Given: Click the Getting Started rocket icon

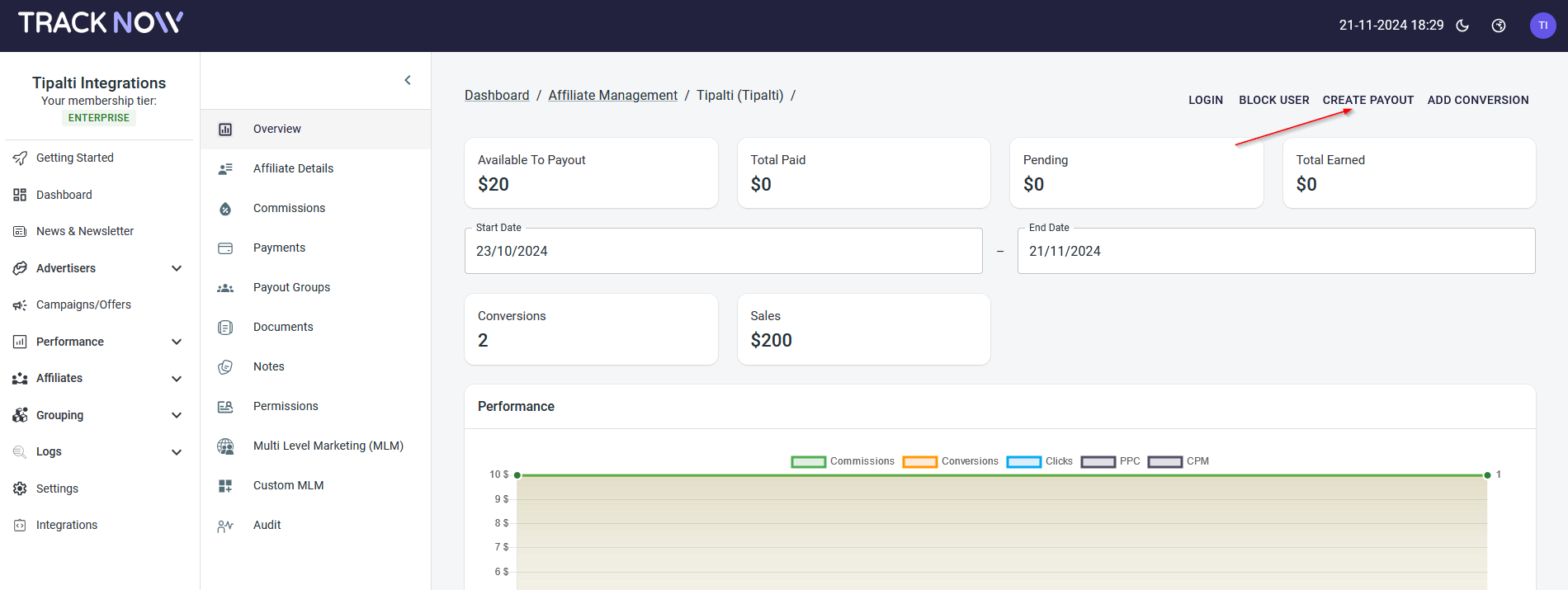Looking at the screenshot, I should [20, 158].
